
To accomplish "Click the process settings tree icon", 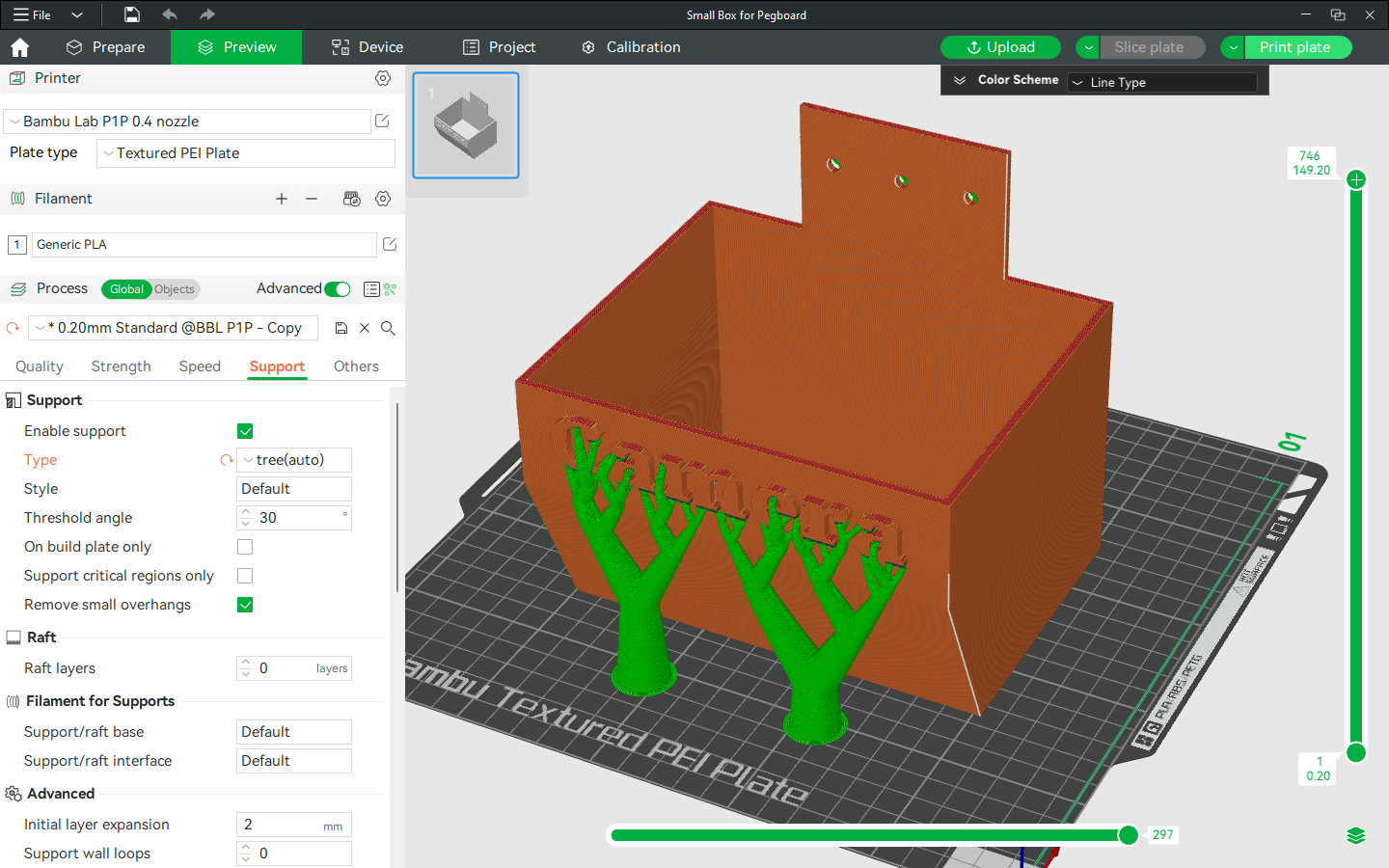I will point(391,289).
